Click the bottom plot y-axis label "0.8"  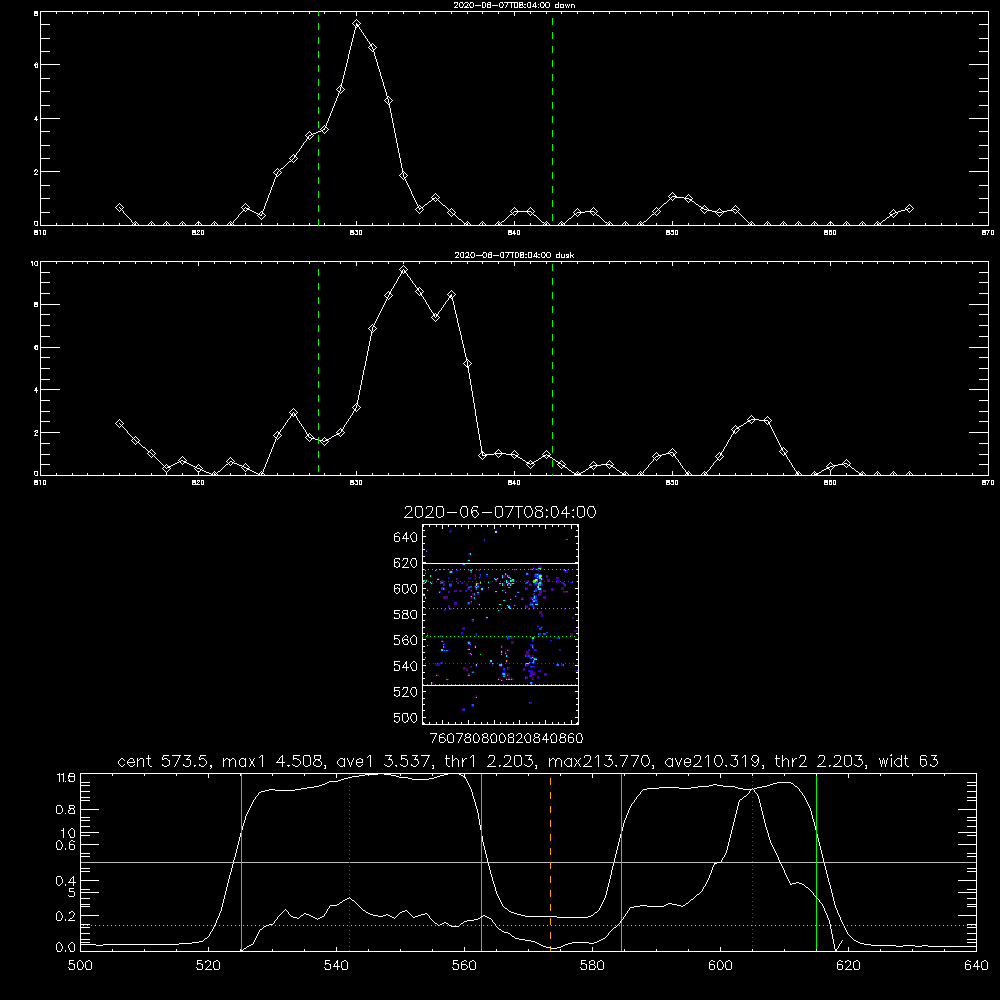[x=66, y=810]
